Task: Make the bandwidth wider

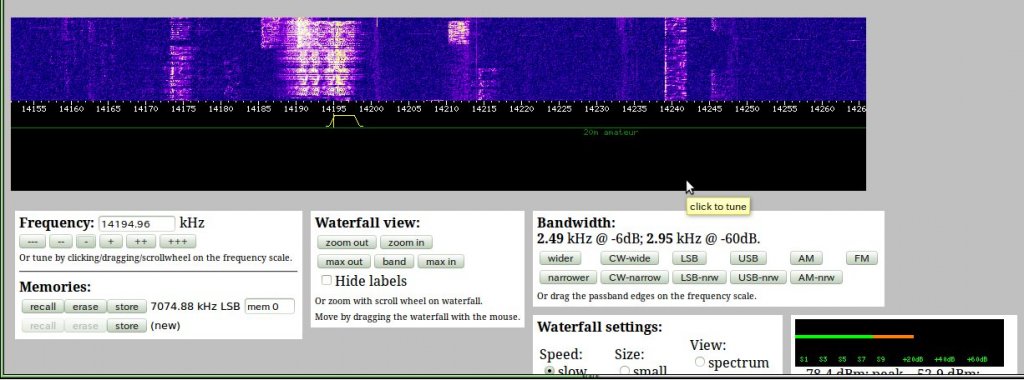Action: coord(560,259)
